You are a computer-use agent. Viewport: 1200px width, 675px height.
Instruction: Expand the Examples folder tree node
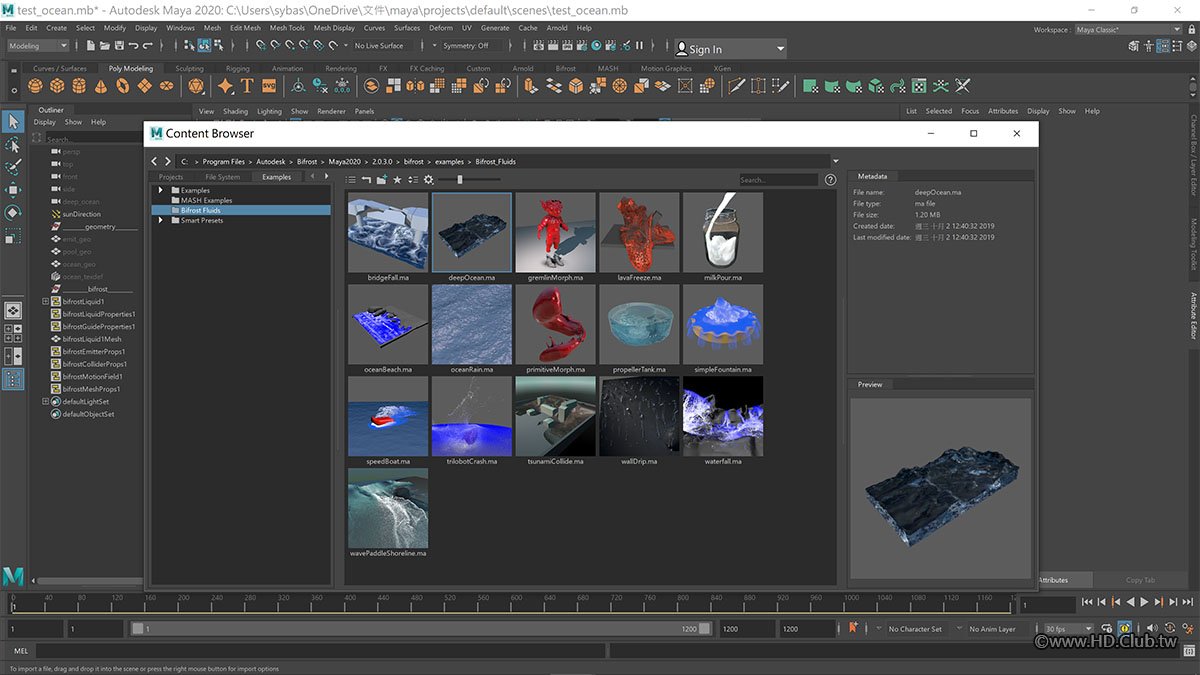coord(160,190)
